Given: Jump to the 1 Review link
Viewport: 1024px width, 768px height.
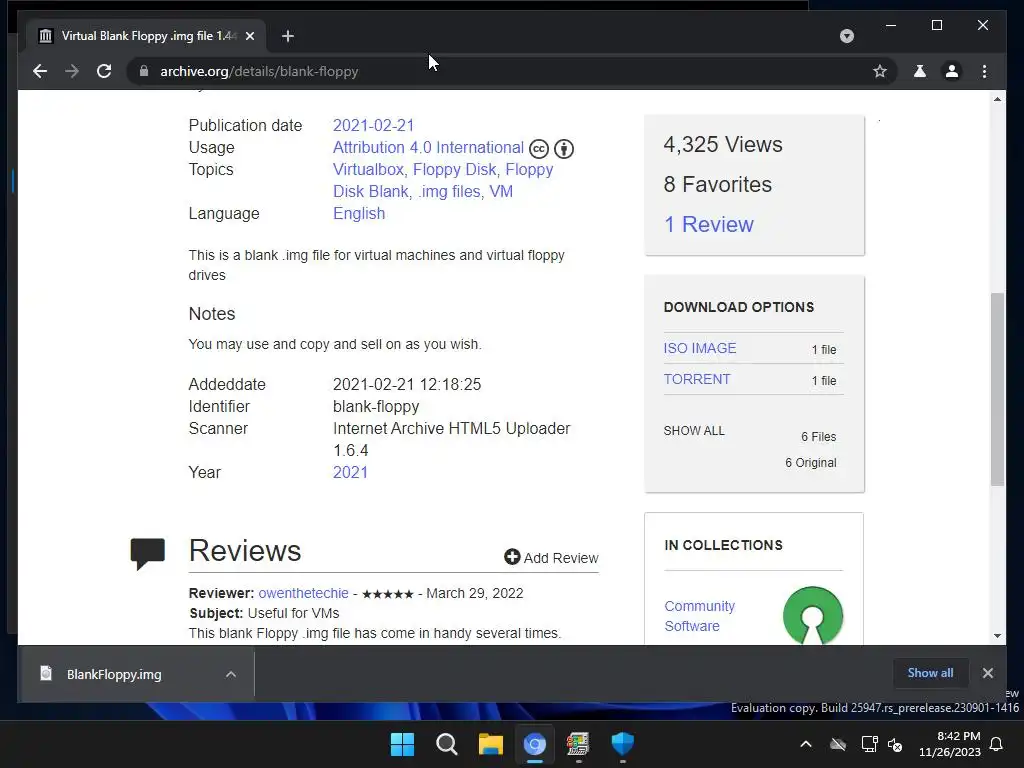Looking at the screenshot, I should click(709, 224).
